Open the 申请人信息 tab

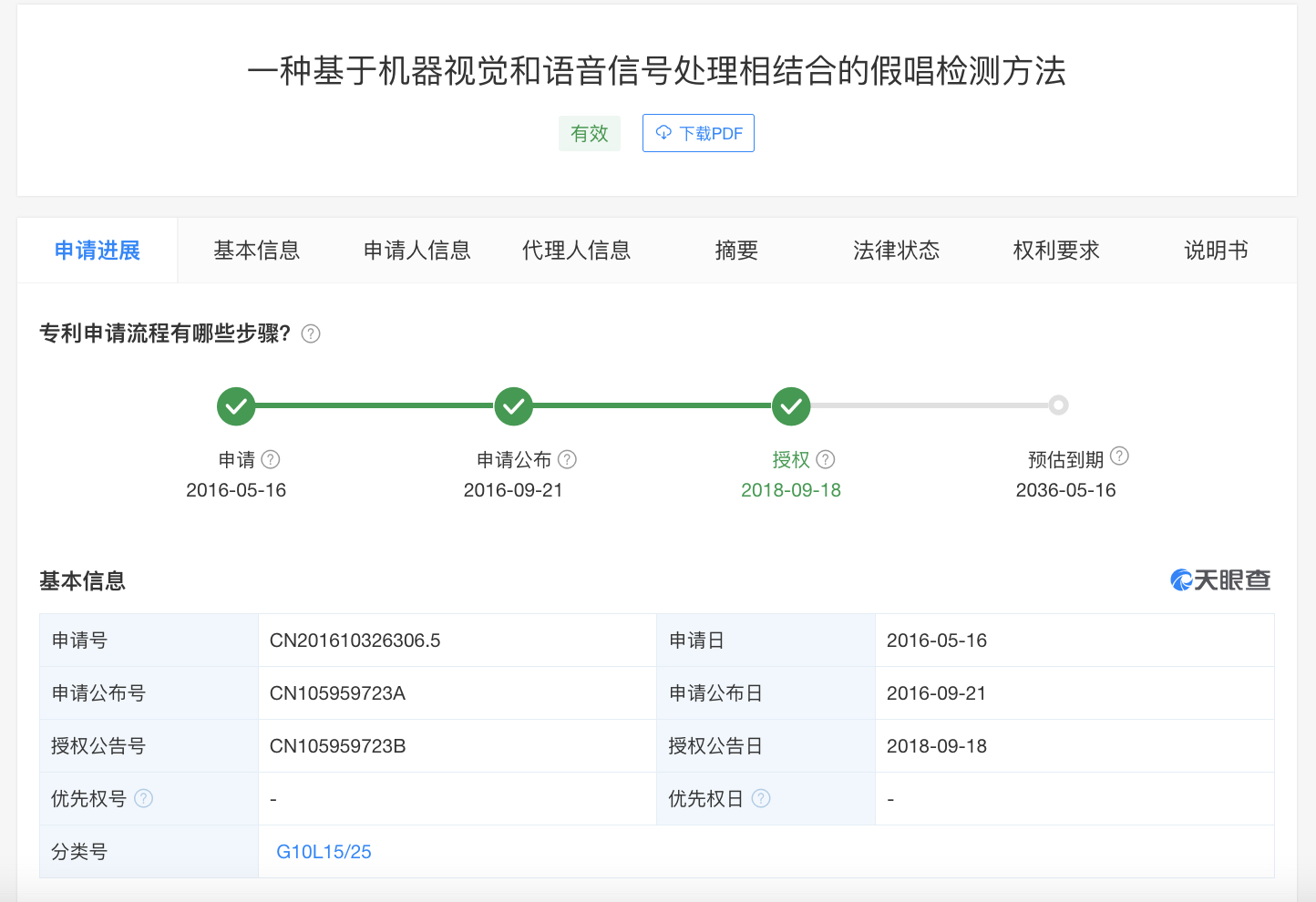click(x=416, y=251)
